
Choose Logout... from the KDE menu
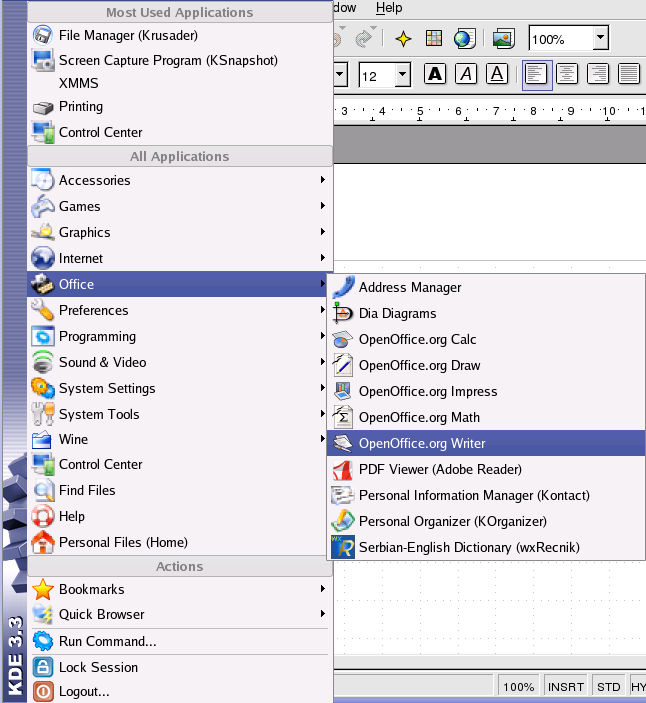(84, 691)
